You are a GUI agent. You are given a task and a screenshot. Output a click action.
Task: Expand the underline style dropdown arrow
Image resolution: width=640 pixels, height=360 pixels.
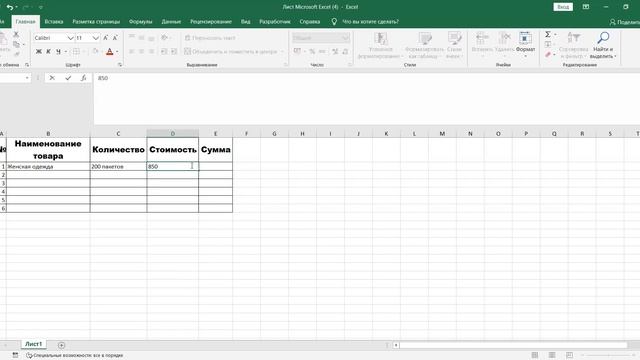pos(66,52)
